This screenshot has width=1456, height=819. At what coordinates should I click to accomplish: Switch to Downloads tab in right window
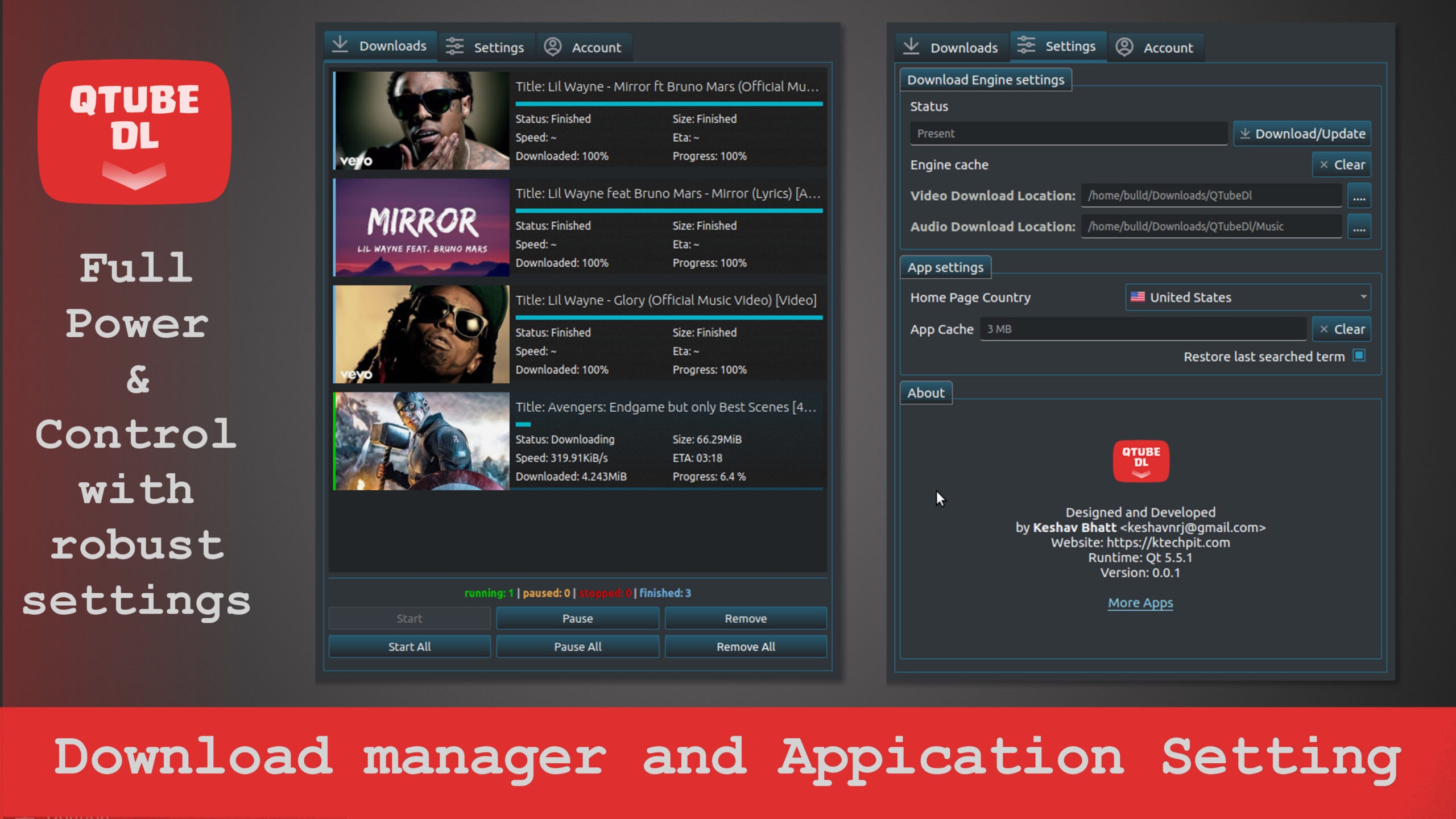click(951, 48)
